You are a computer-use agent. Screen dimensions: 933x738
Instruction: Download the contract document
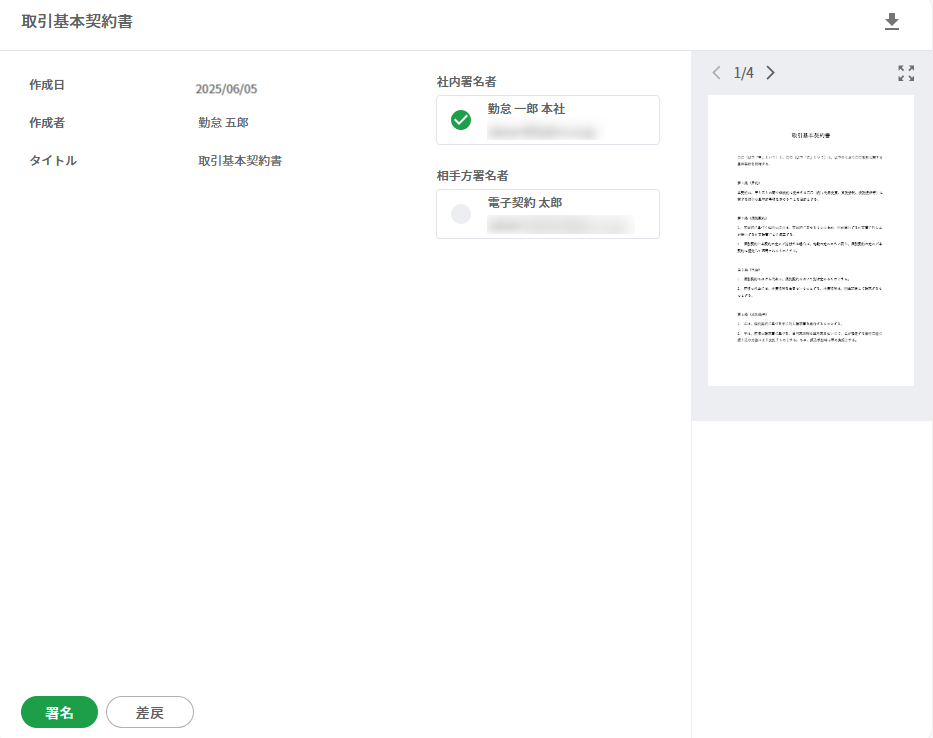pos(891,21)
